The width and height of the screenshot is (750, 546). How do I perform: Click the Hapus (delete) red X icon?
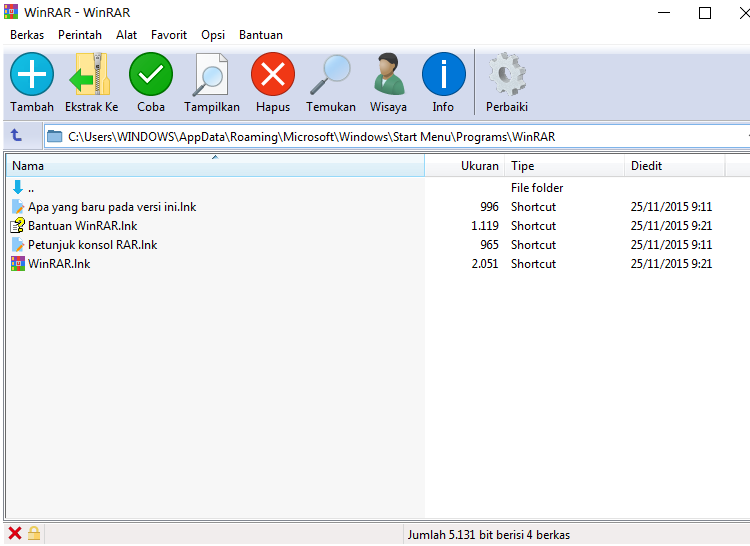point(273,75)
